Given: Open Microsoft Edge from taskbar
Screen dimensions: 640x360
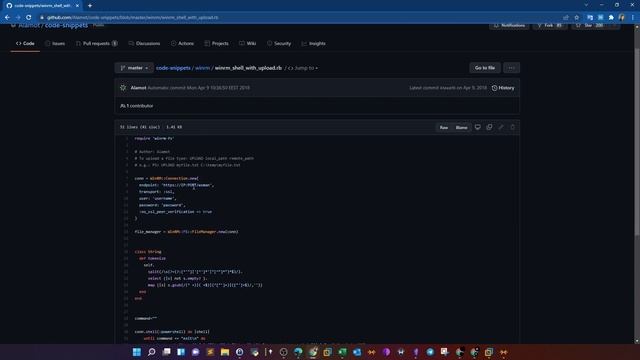Looking at the screenshot, I should (x=298, y=352).
